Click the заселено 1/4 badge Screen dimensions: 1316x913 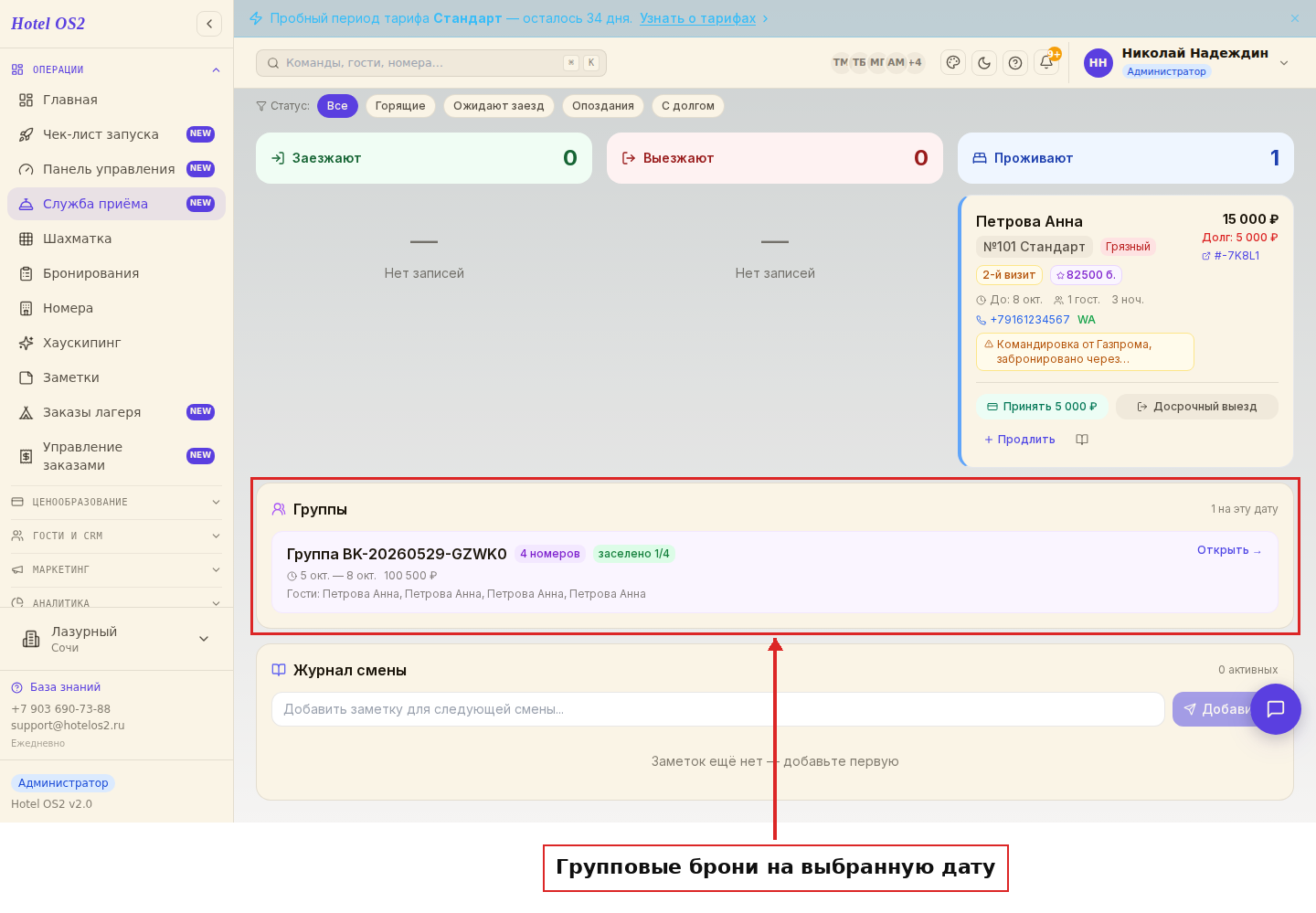coord(633,554)
